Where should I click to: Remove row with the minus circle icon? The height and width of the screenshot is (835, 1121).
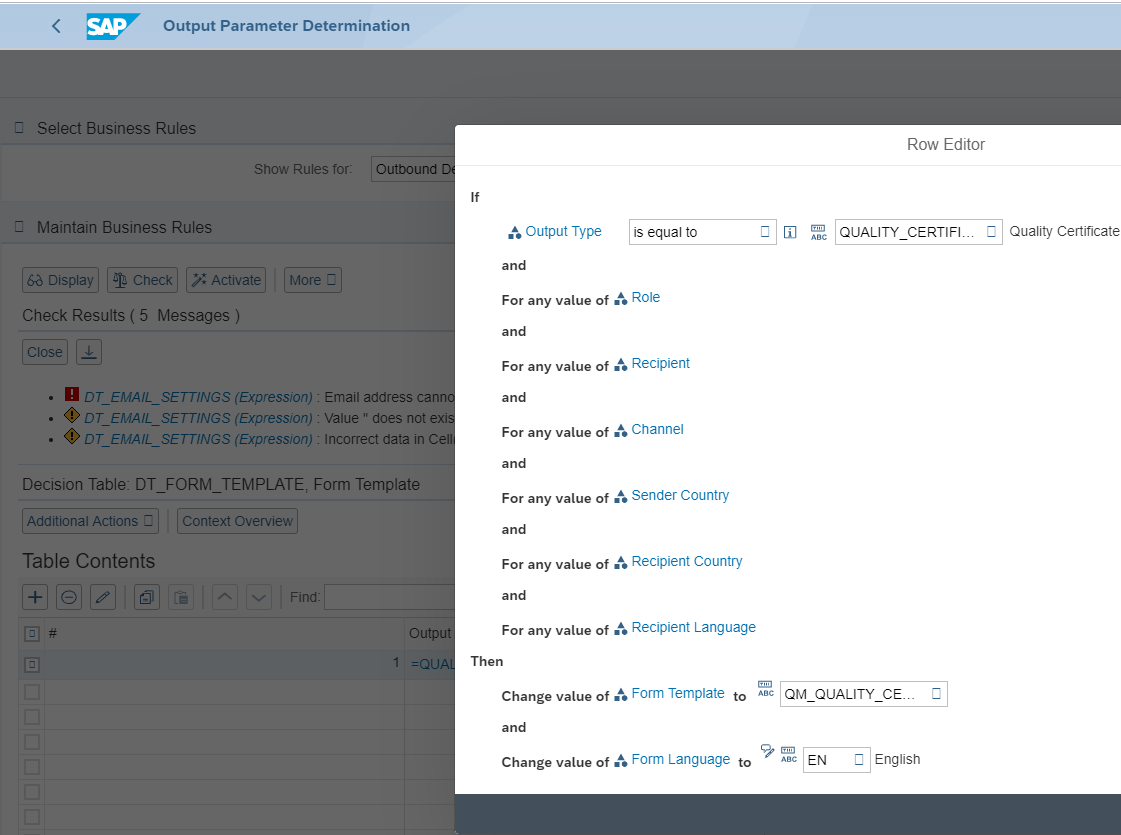click(69, 597)
